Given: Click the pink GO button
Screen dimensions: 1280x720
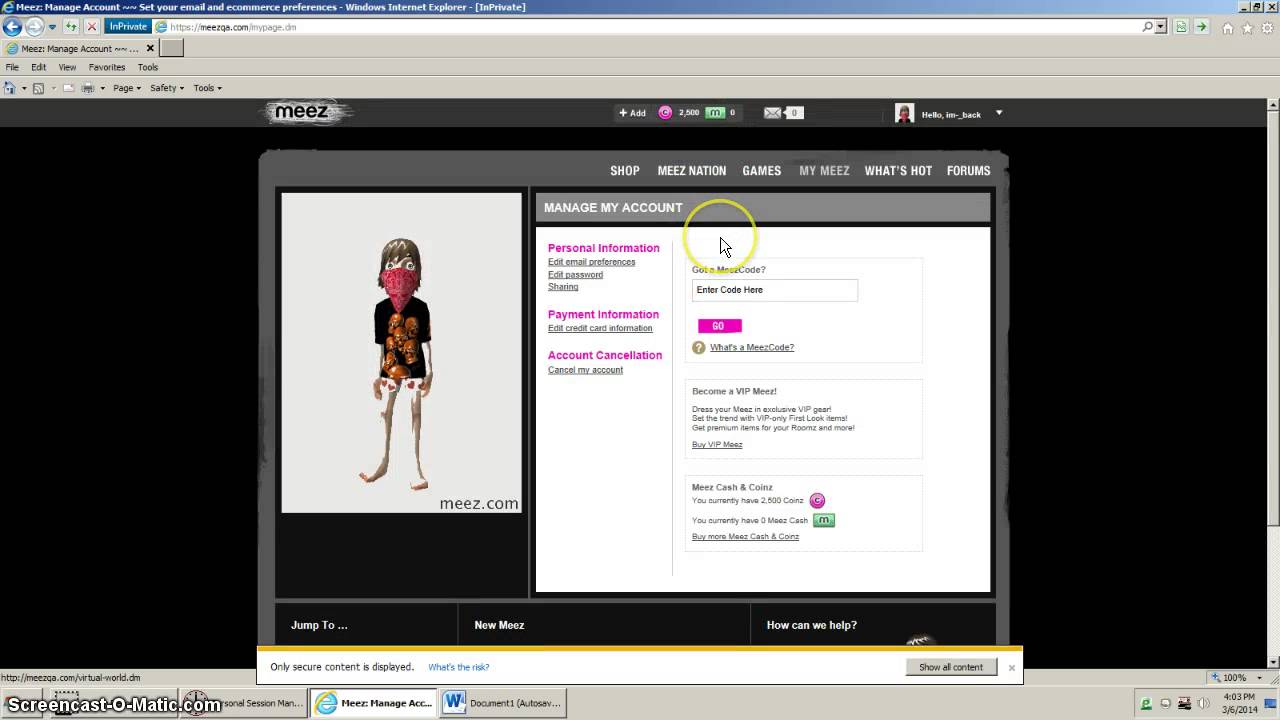Looking at the screenshot, I should [x=719, y=326].
